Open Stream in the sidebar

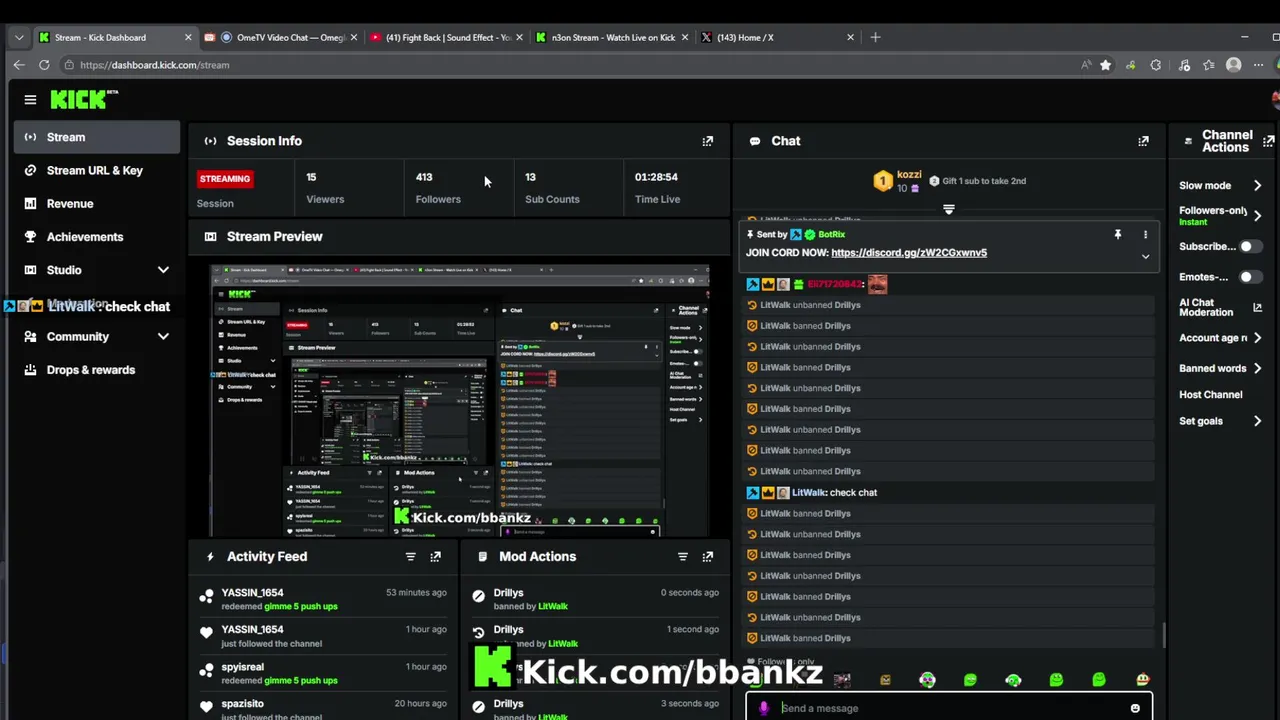click(x=96, y=137)
